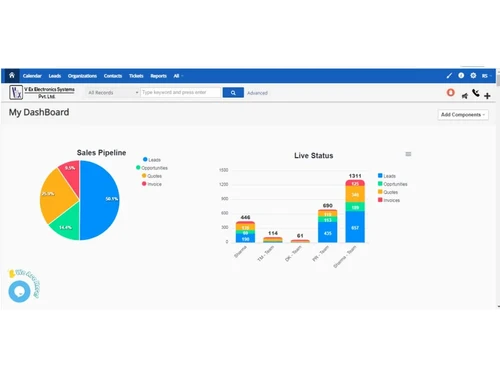Toggle Opportunities in Live Status legend

tap(392, 184)
